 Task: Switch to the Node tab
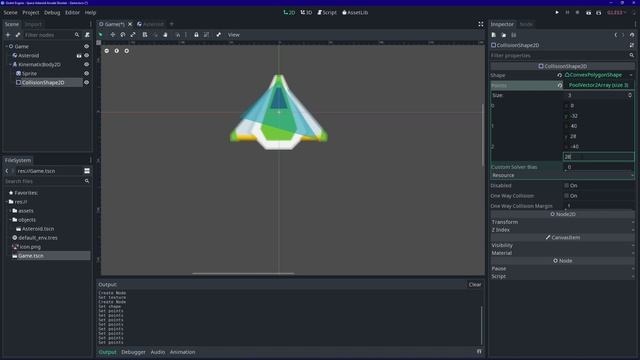pyautogui.click(x=526, y=24)
